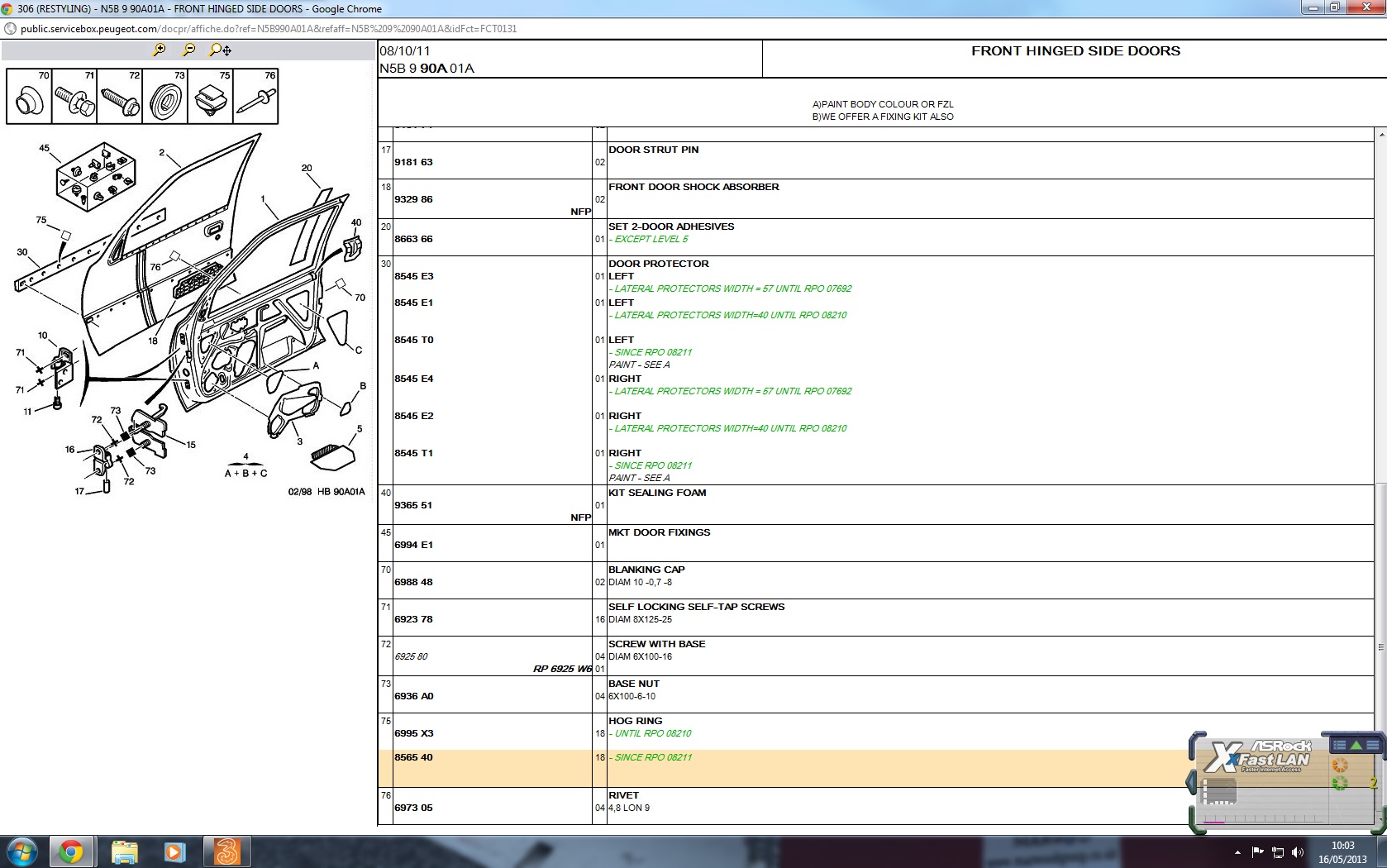Click part number 8545 T1

pos(413,453)
